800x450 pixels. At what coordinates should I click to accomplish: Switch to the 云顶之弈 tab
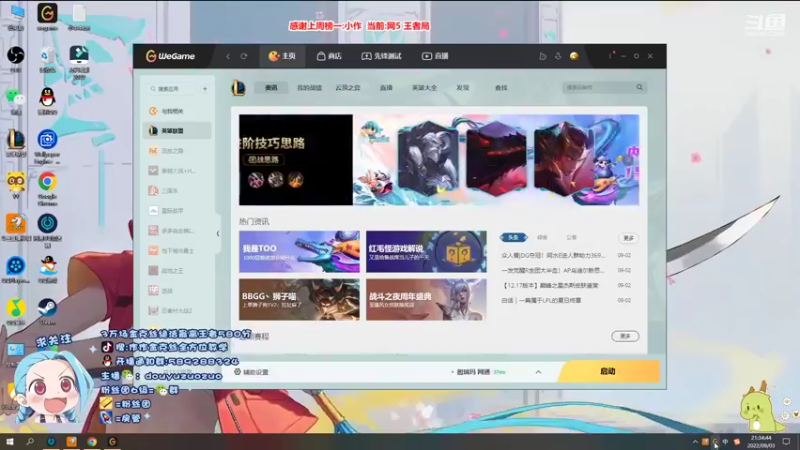coord(348,88)
